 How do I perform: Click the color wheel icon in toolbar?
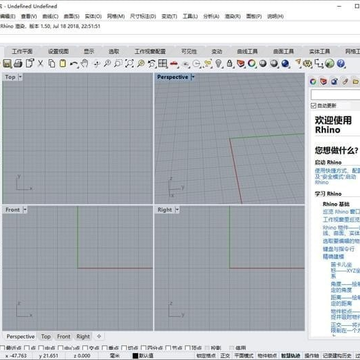coord(252,63)
